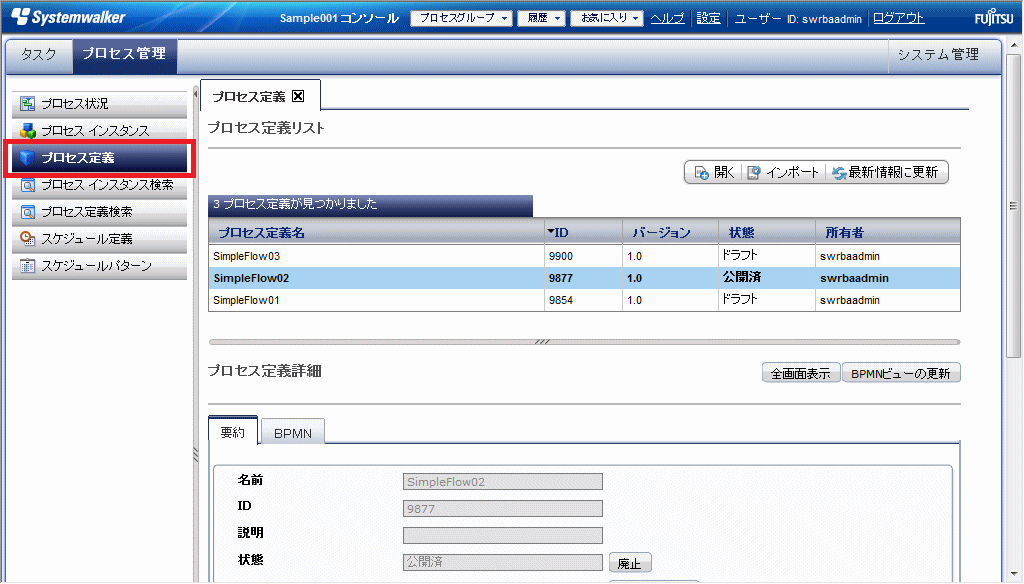Collapse the left sidebar with splitter arrow

pyautogui.click(x=195, y=94)
